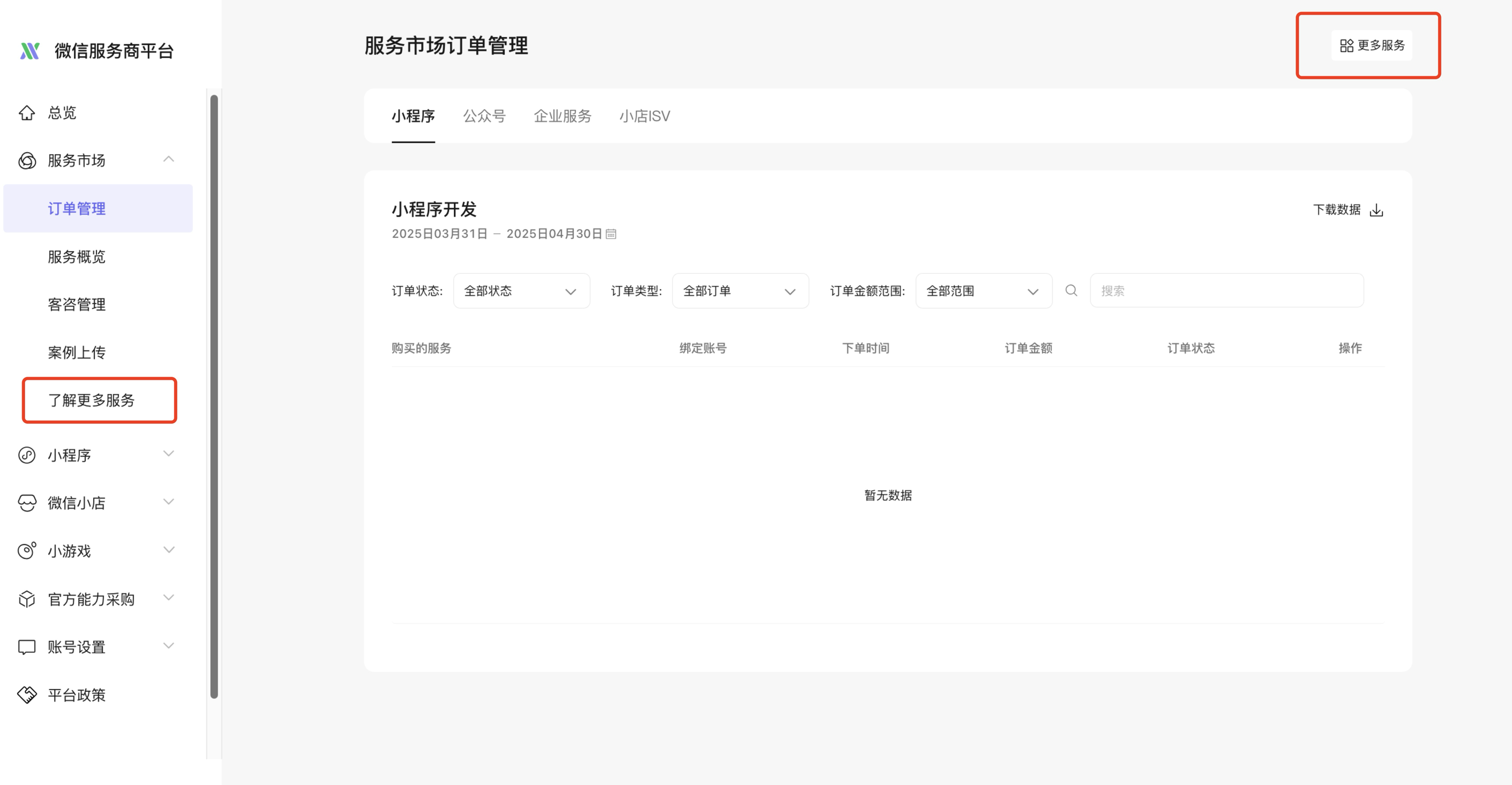Click the 微信小店 shop icon

click(27, 503)
